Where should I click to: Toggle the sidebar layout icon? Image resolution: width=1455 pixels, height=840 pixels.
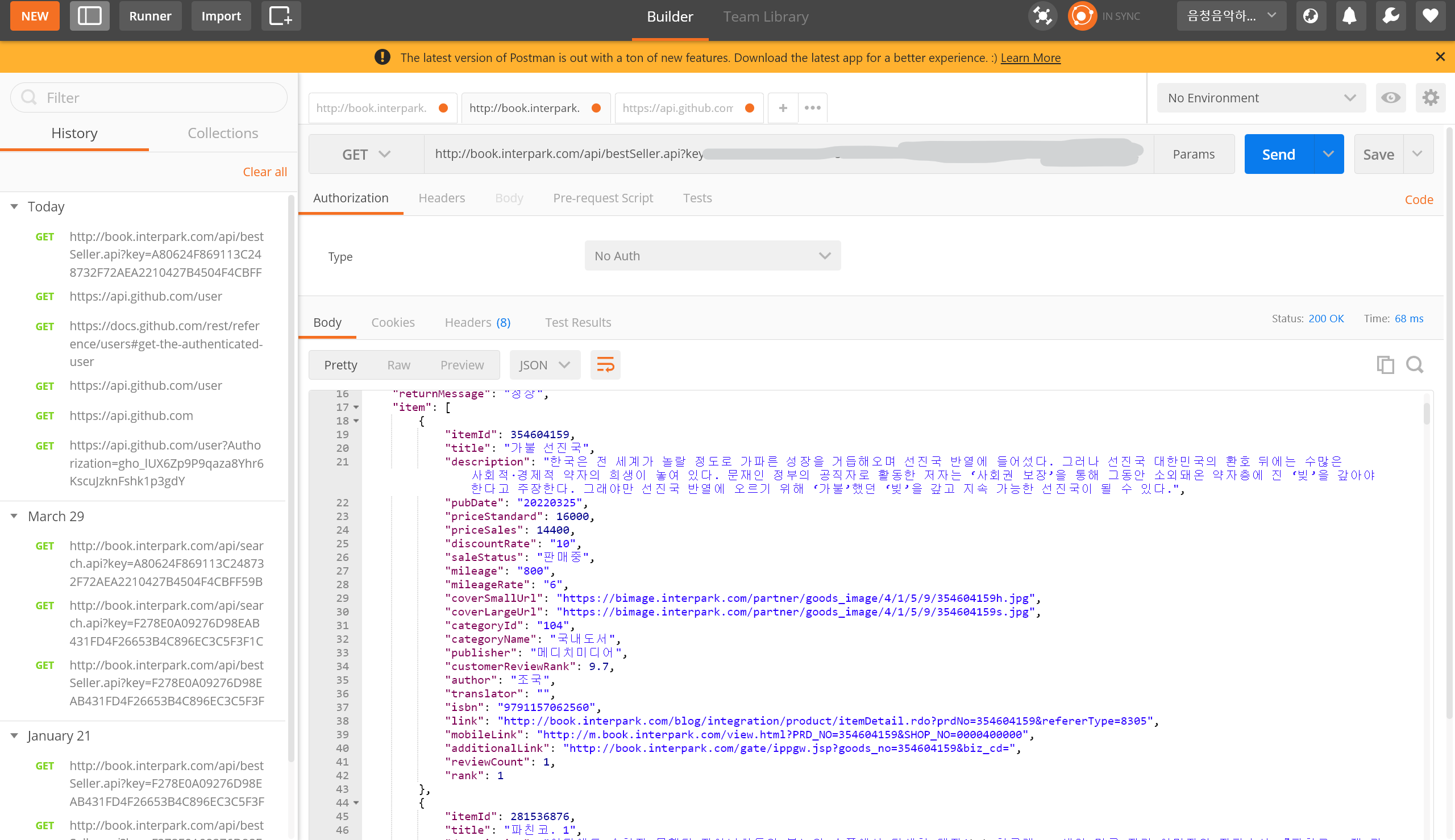click(x=89, y=15)
